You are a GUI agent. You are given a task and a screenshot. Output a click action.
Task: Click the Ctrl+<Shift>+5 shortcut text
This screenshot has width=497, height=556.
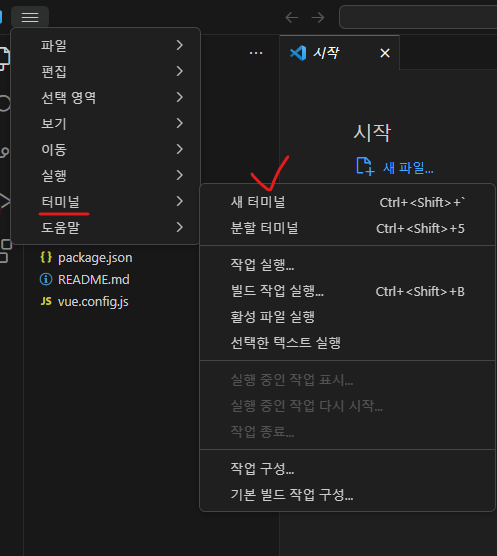point(420,228)
